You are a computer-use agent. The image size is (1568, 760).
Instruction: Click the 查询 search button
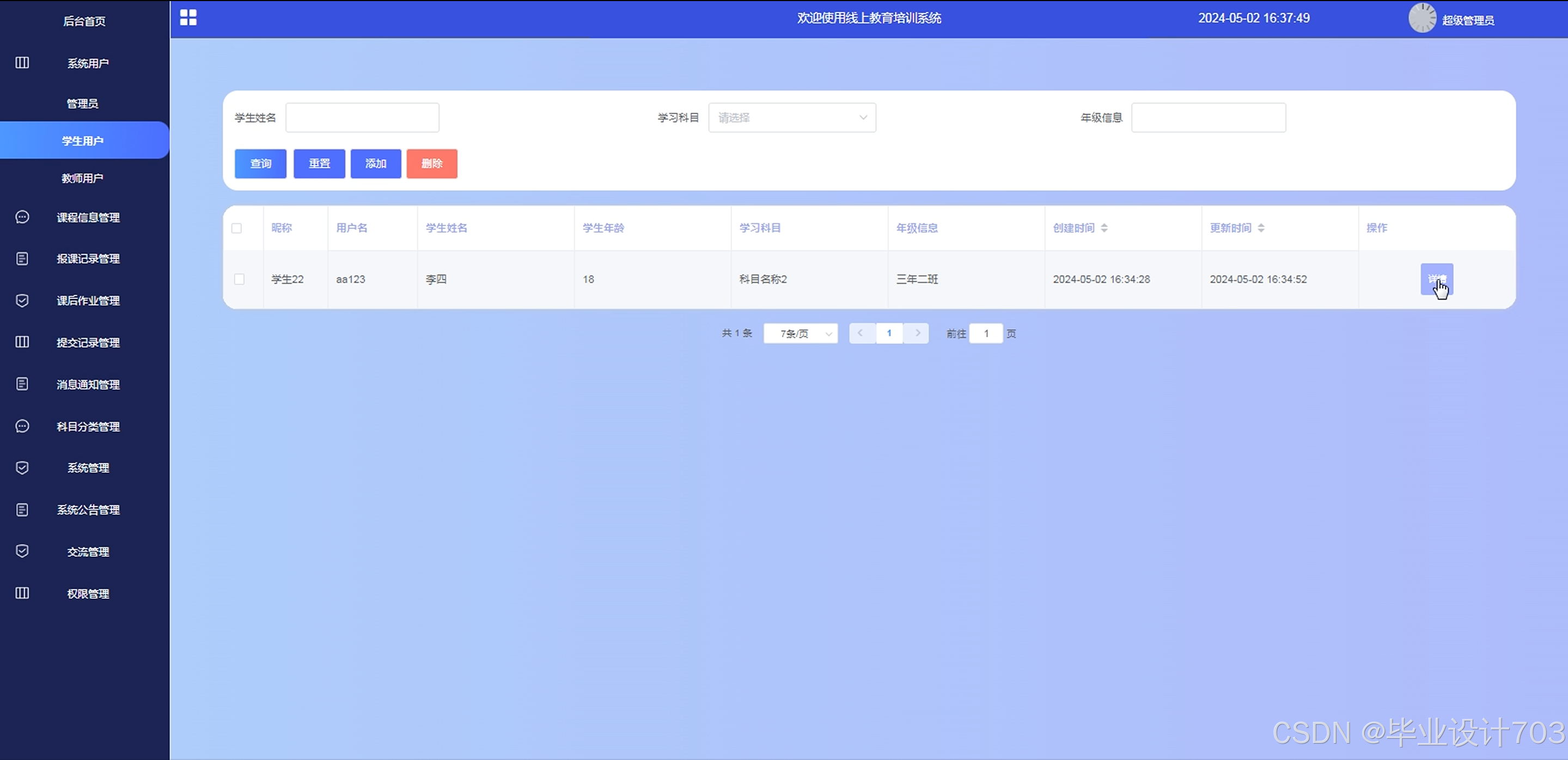(260, 164)
